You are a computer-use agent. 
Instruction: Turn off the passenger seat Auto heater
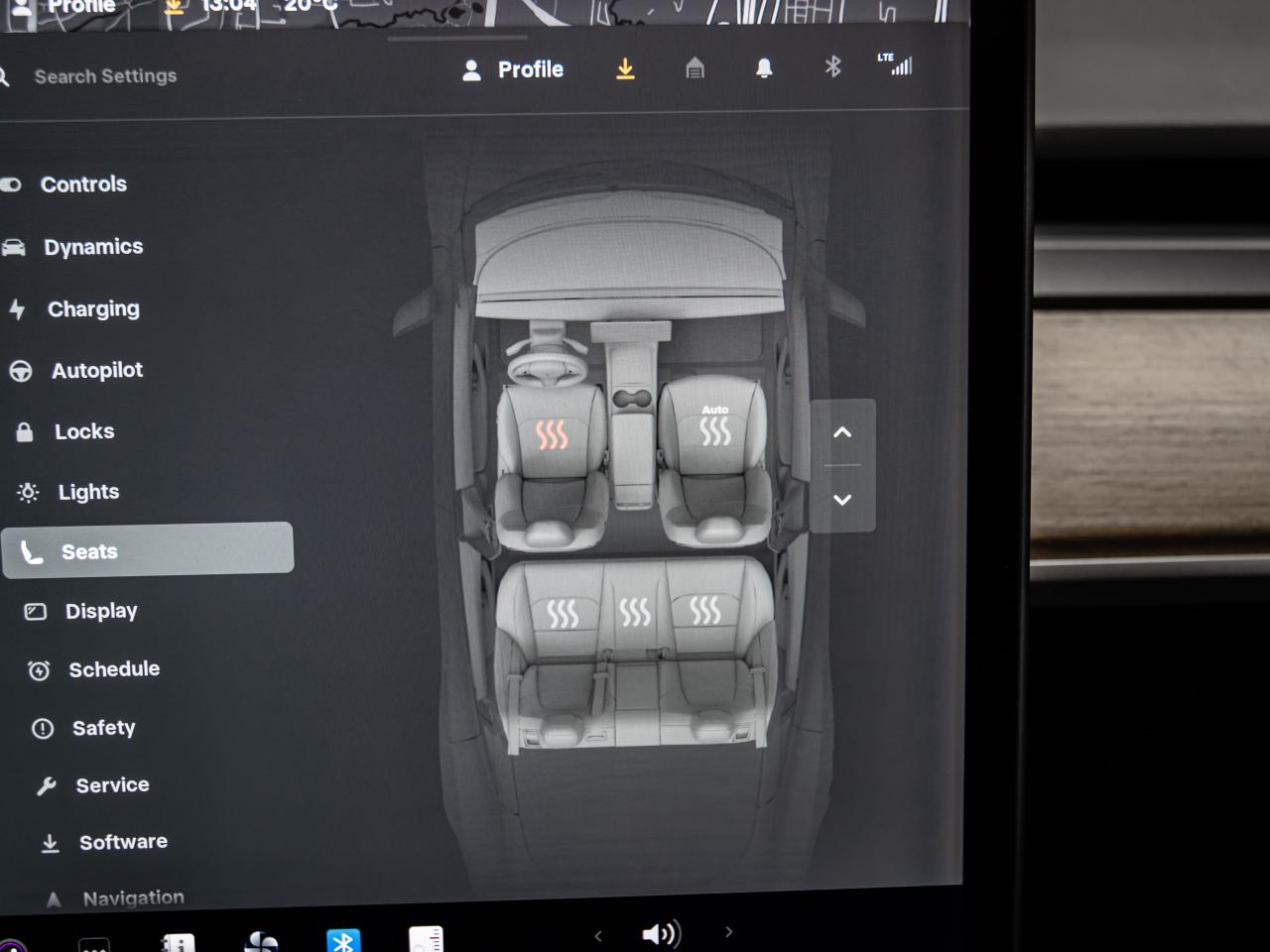pos(713,429)
